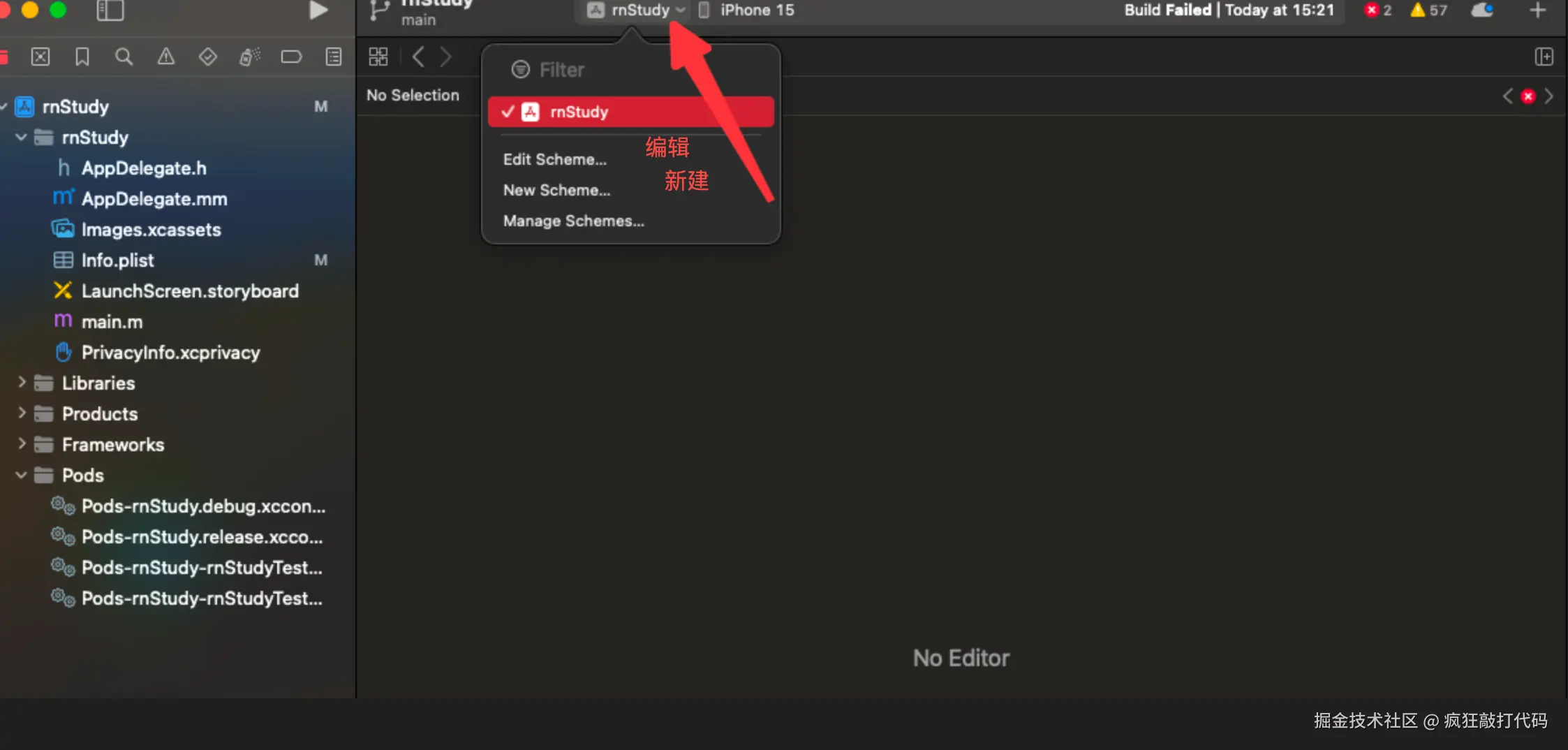
Task: Open the test navigator diamond icon
Action: [x=207, y=57]
